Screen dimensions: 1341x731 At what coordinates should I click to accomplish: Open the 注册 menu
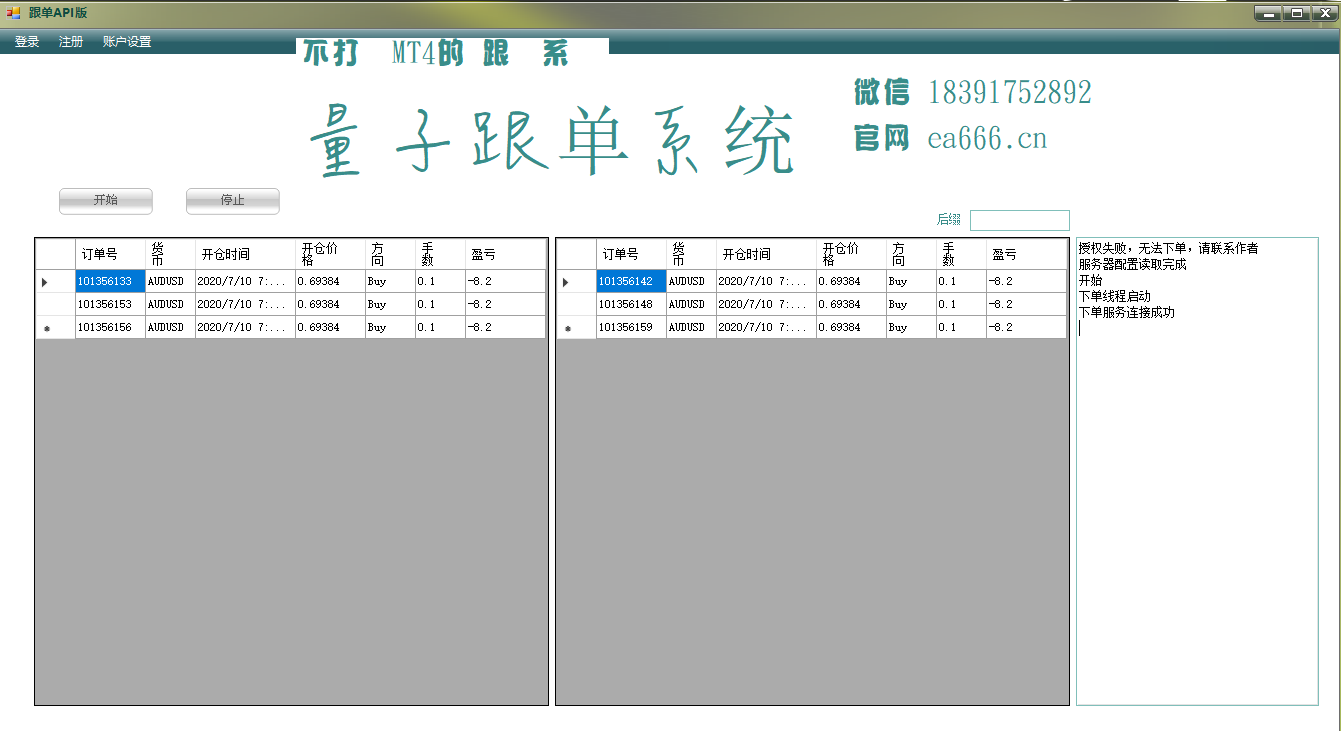click(x=71, y=42)
